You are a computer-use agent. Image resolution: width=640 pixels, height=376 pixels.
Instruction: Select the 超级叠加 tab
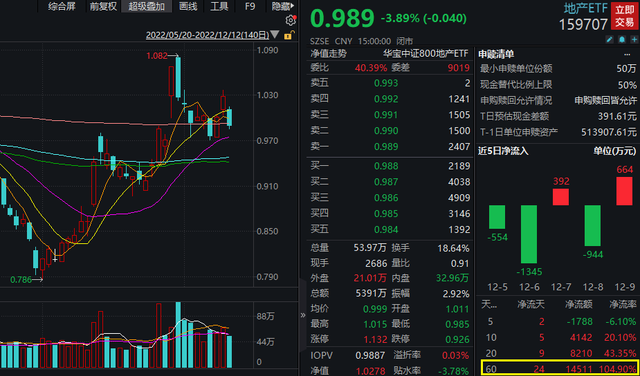[147, 7]
